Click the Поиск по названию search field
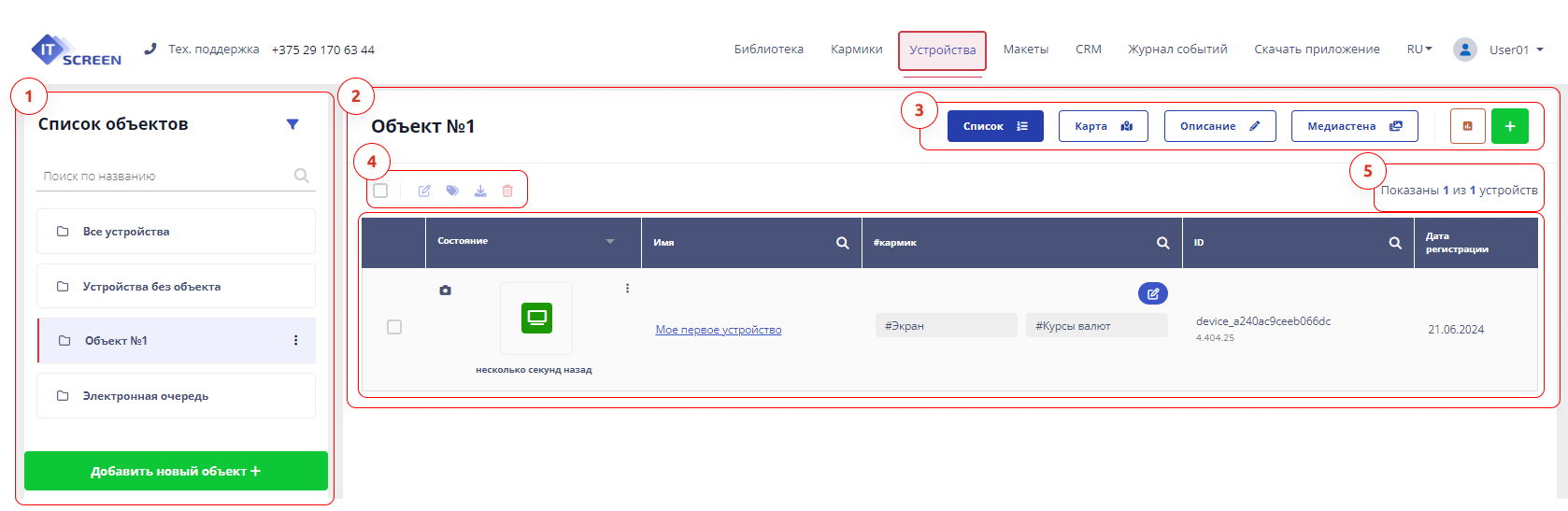Viewport: 1568px width, 511px height. click(x=166, y=176)
